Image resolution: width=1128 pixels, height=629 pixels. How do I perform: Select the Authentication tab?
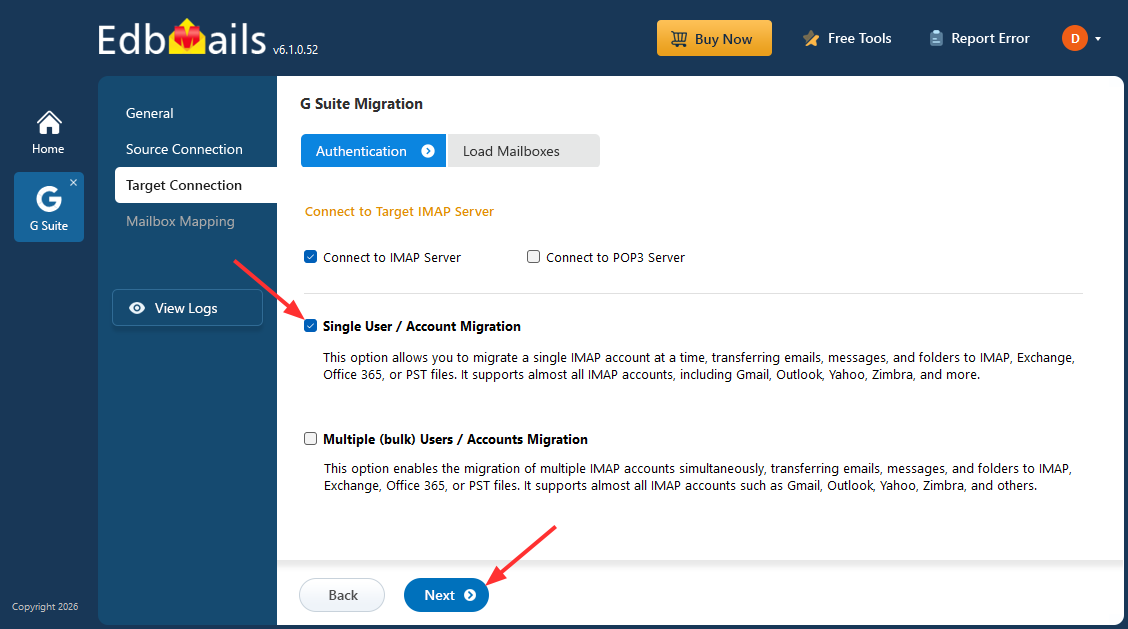point(372,151)
